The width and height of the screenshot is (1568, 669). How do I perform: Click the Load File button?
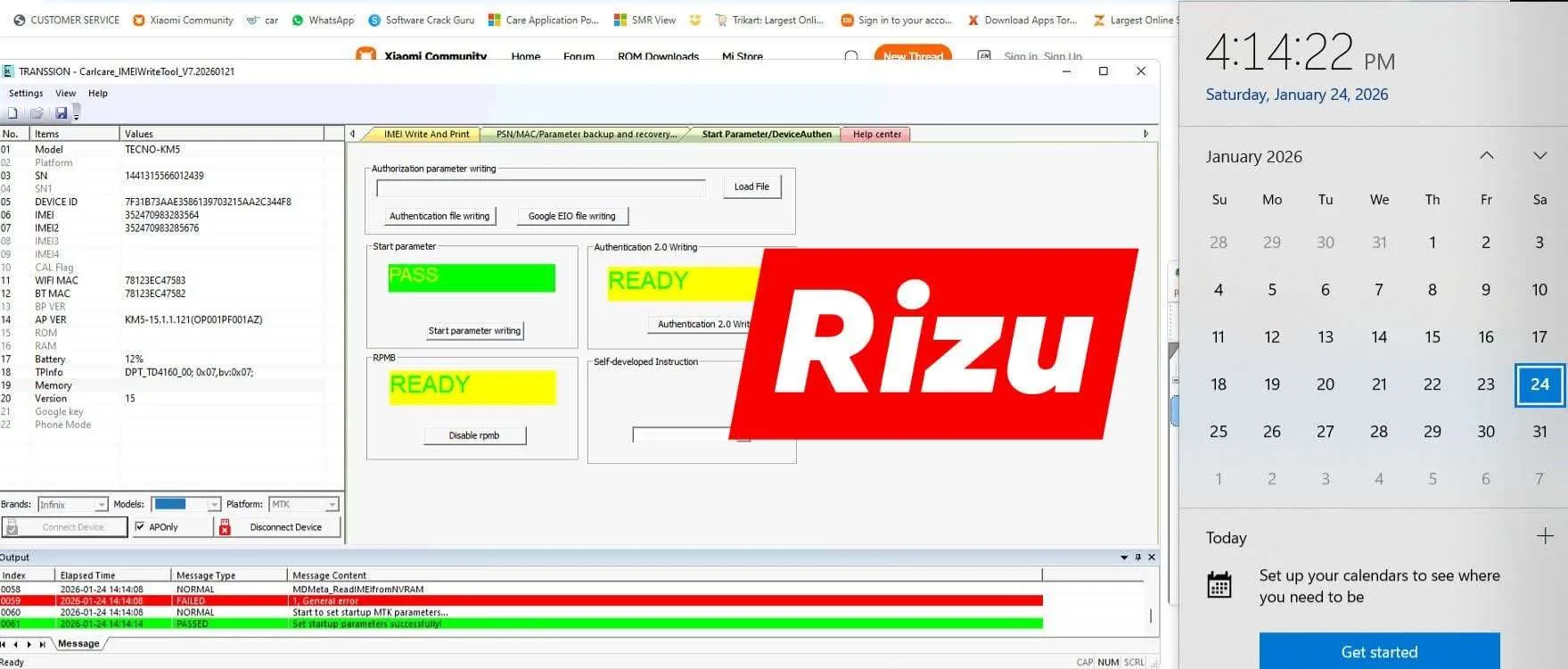(x=751, y=186)
